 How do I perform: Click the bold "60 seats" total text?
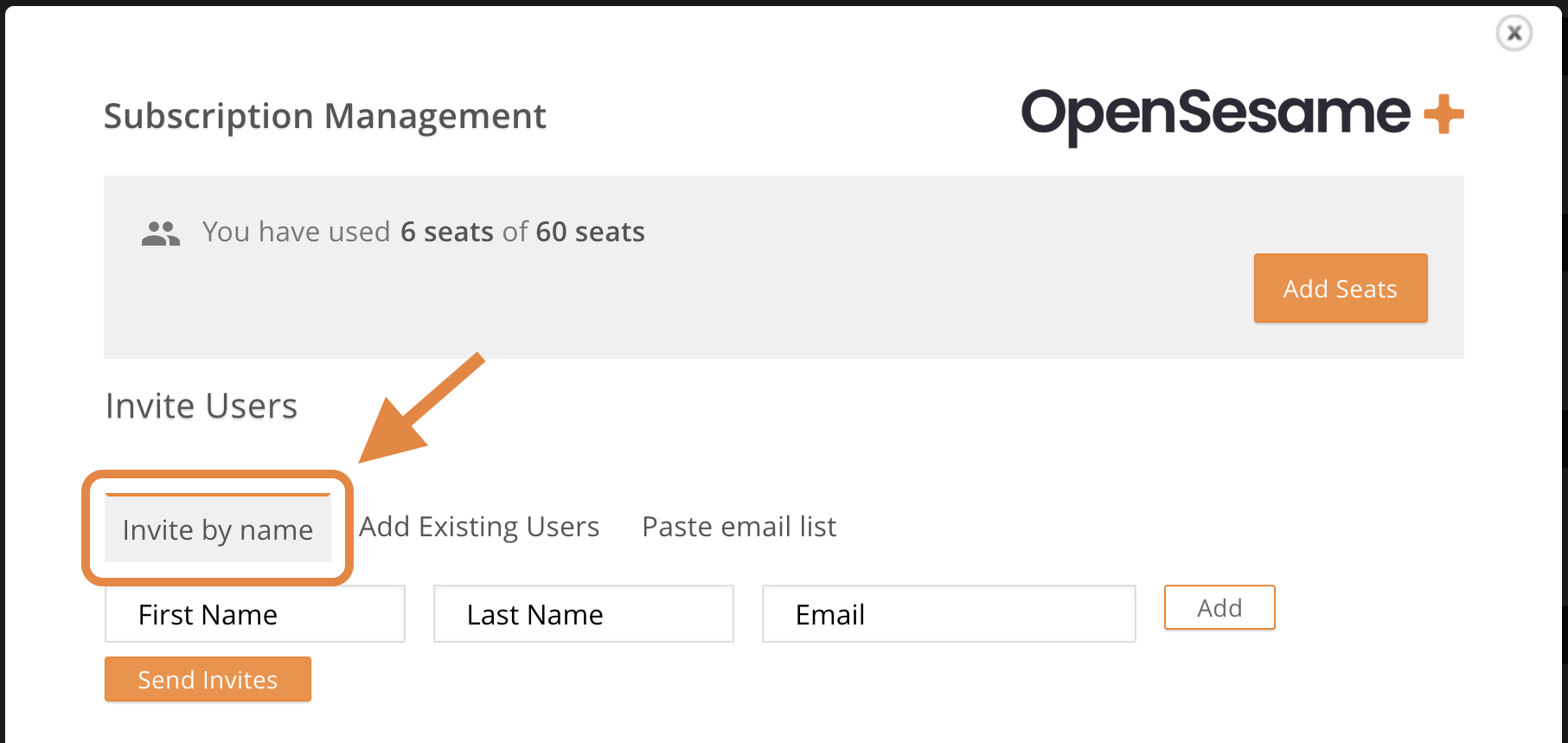pos(590,232)
